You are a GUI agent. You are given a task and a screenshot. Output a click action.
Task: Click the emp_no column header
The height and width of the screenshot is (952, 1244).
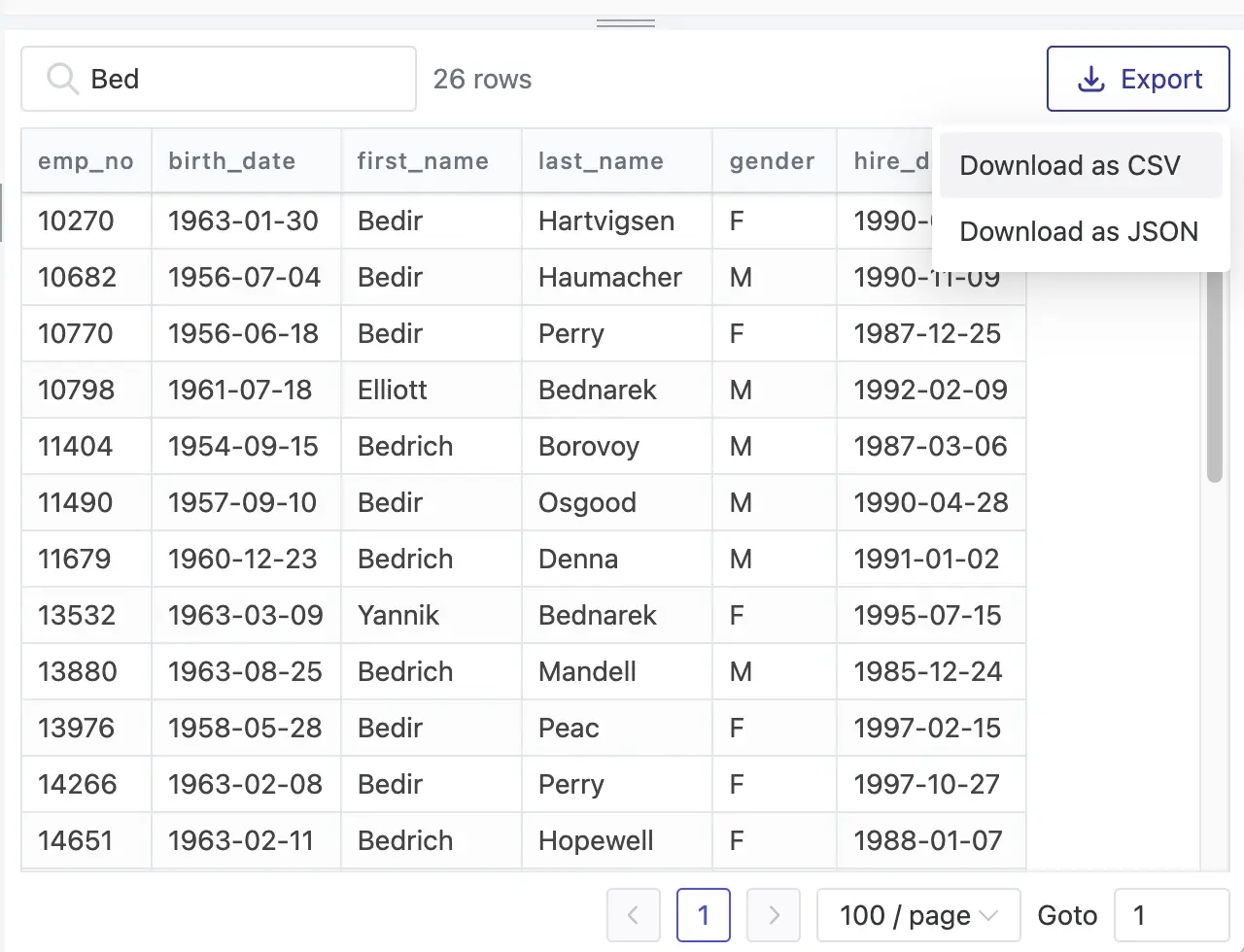[x=86, y=161]
